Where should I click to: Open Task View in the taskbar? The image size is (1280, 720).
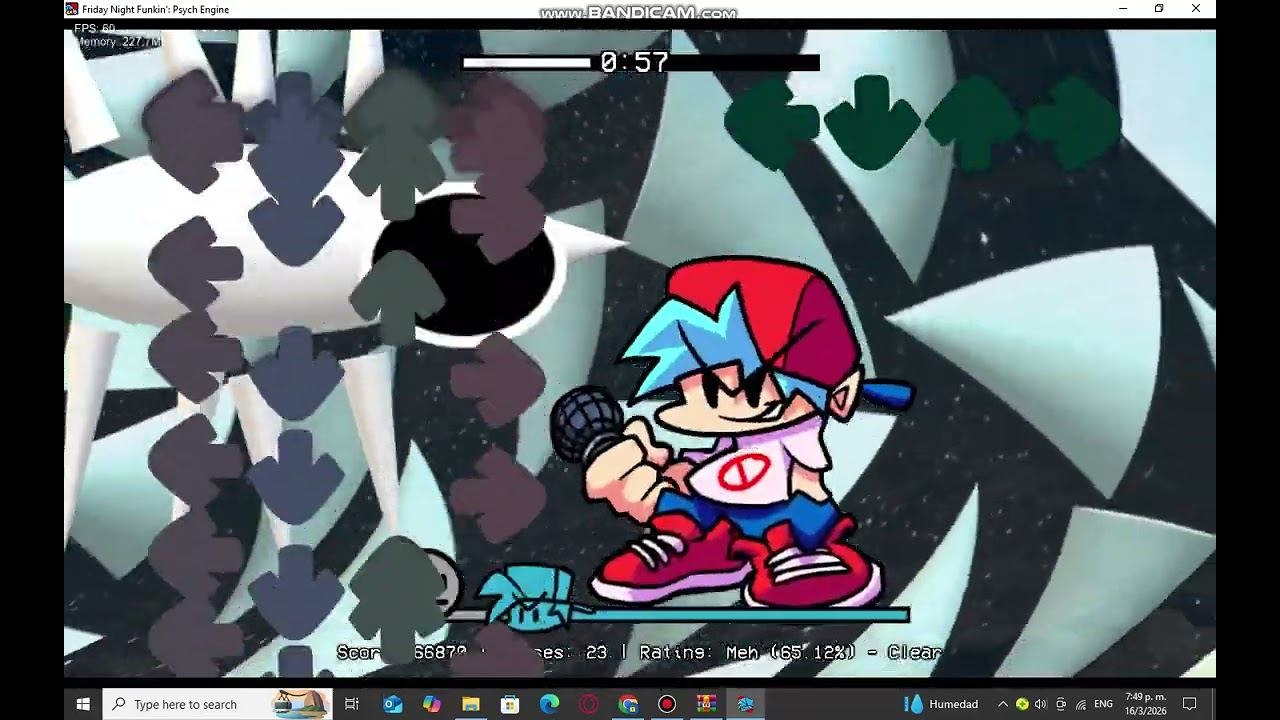coord(352,704)
